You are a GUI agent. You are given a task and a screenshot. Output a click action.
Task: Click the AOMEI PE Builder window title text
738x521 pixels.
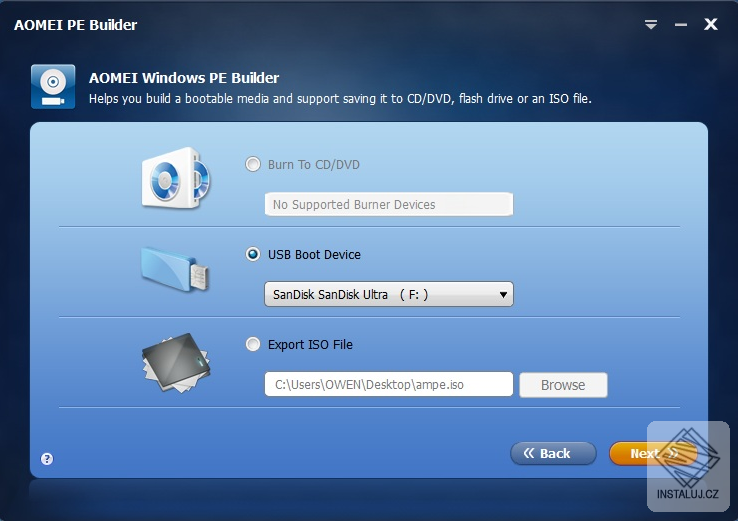click(x=75, y=25)
